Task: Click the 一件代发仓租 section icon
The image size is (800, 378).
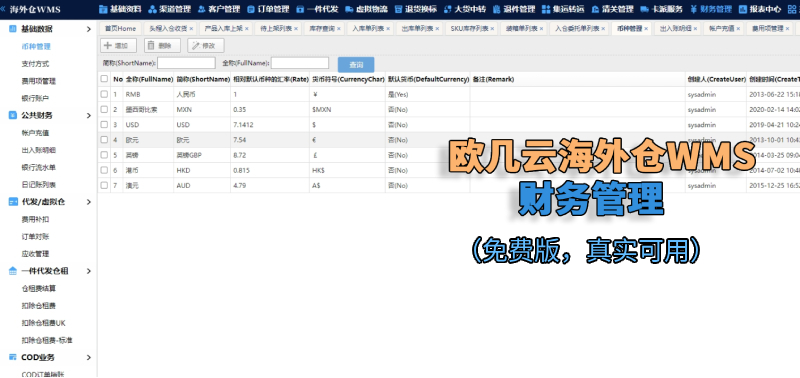Action: [x=13, y=271]
